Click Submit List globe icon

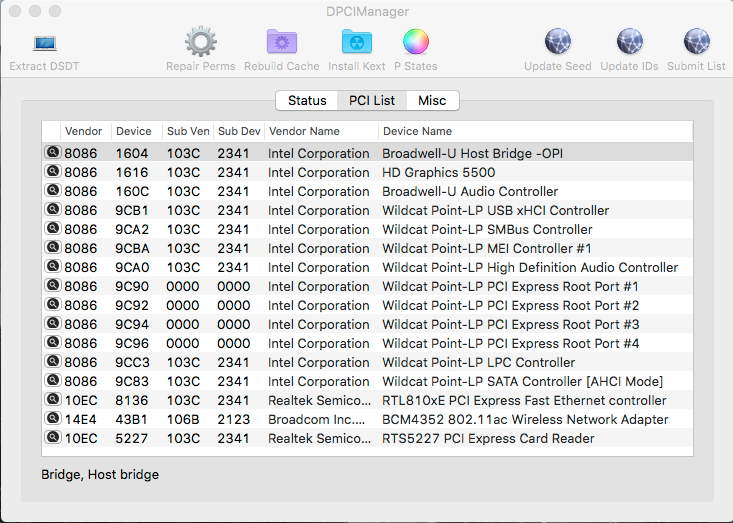(697, 42)
